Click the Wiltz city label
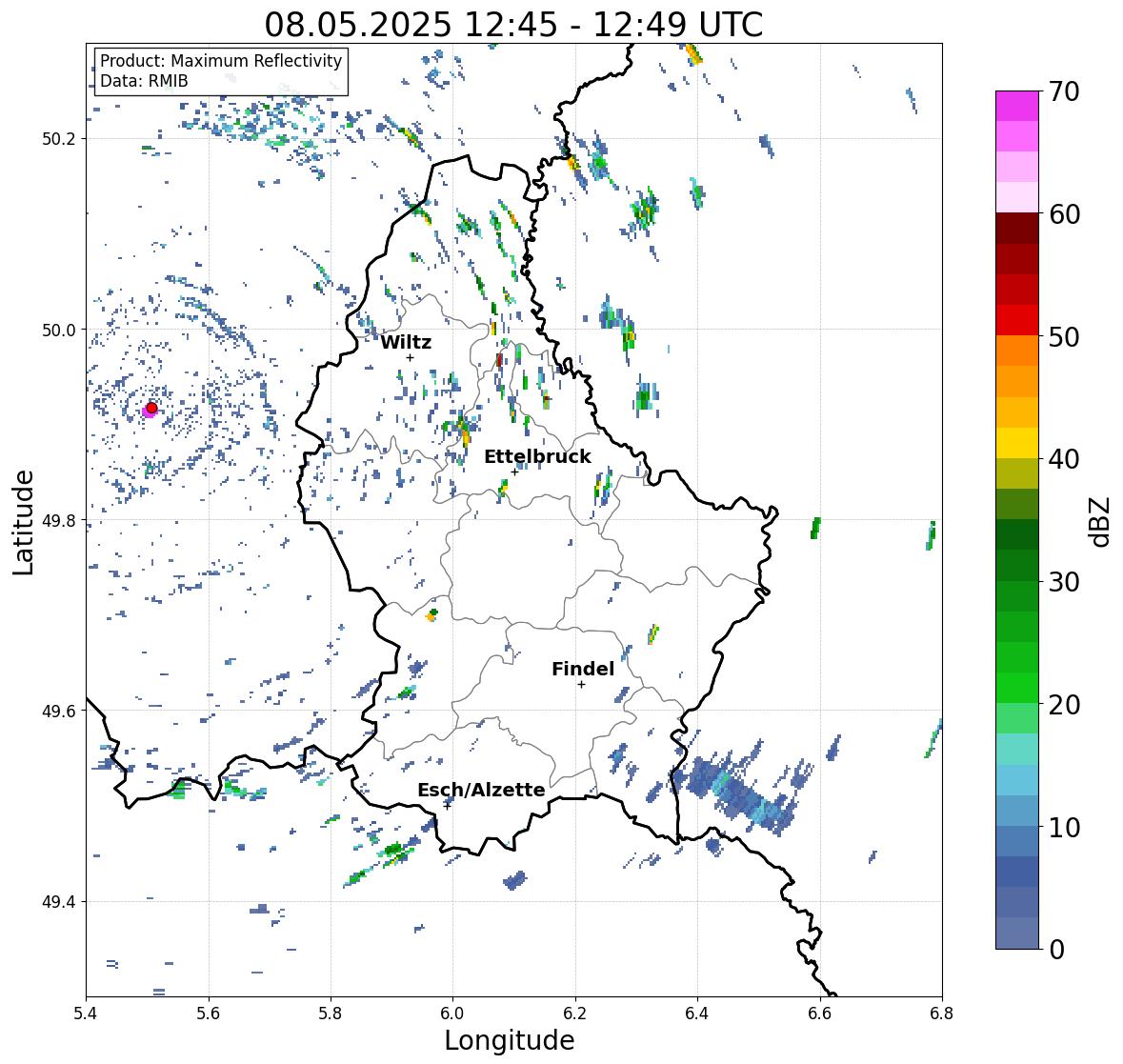 pyautogui.click(x=406, y=342)
